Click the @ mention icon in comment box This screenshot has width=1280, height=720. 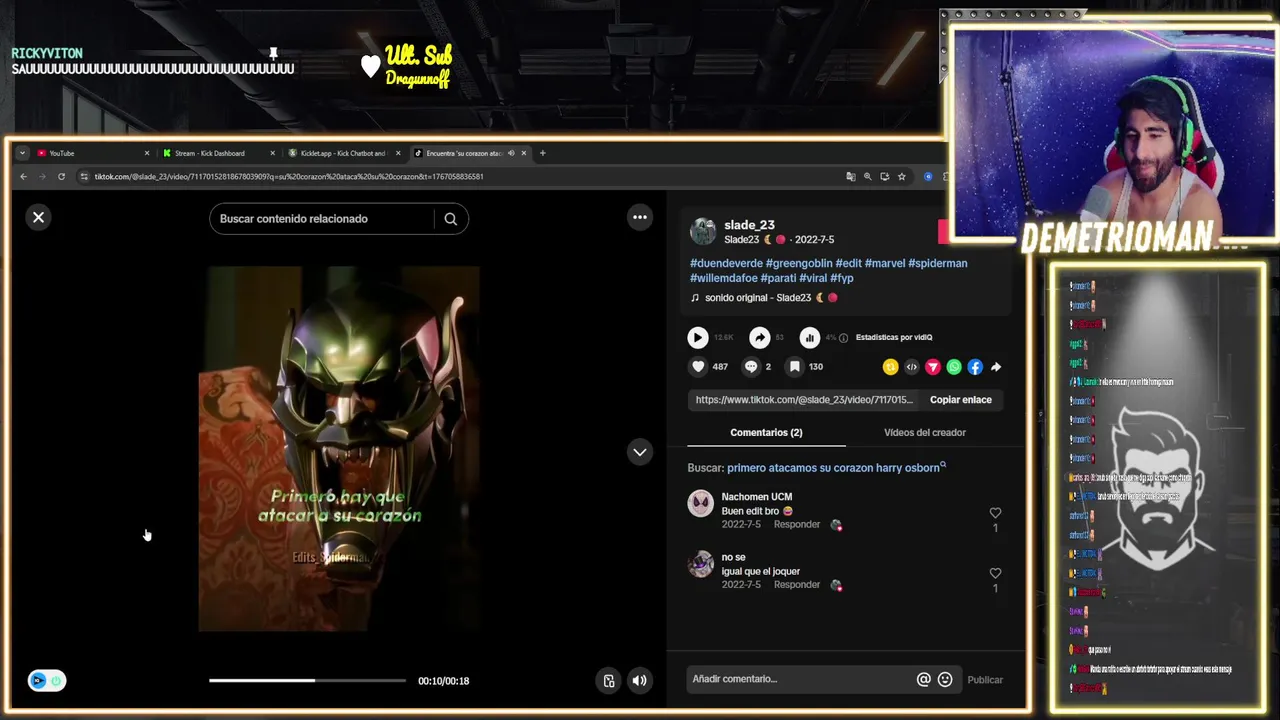tap(923, 679)
